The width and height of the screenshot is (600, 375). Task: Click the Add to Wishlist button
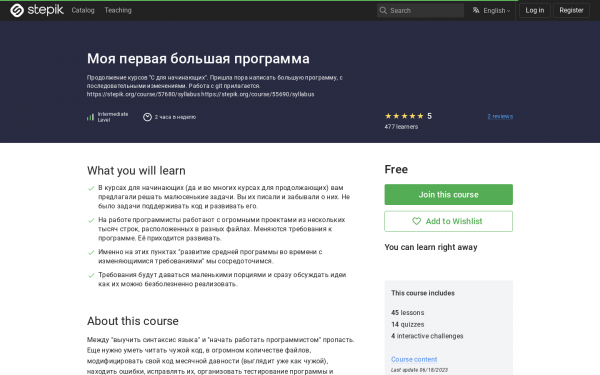click(x=448, y=221)
